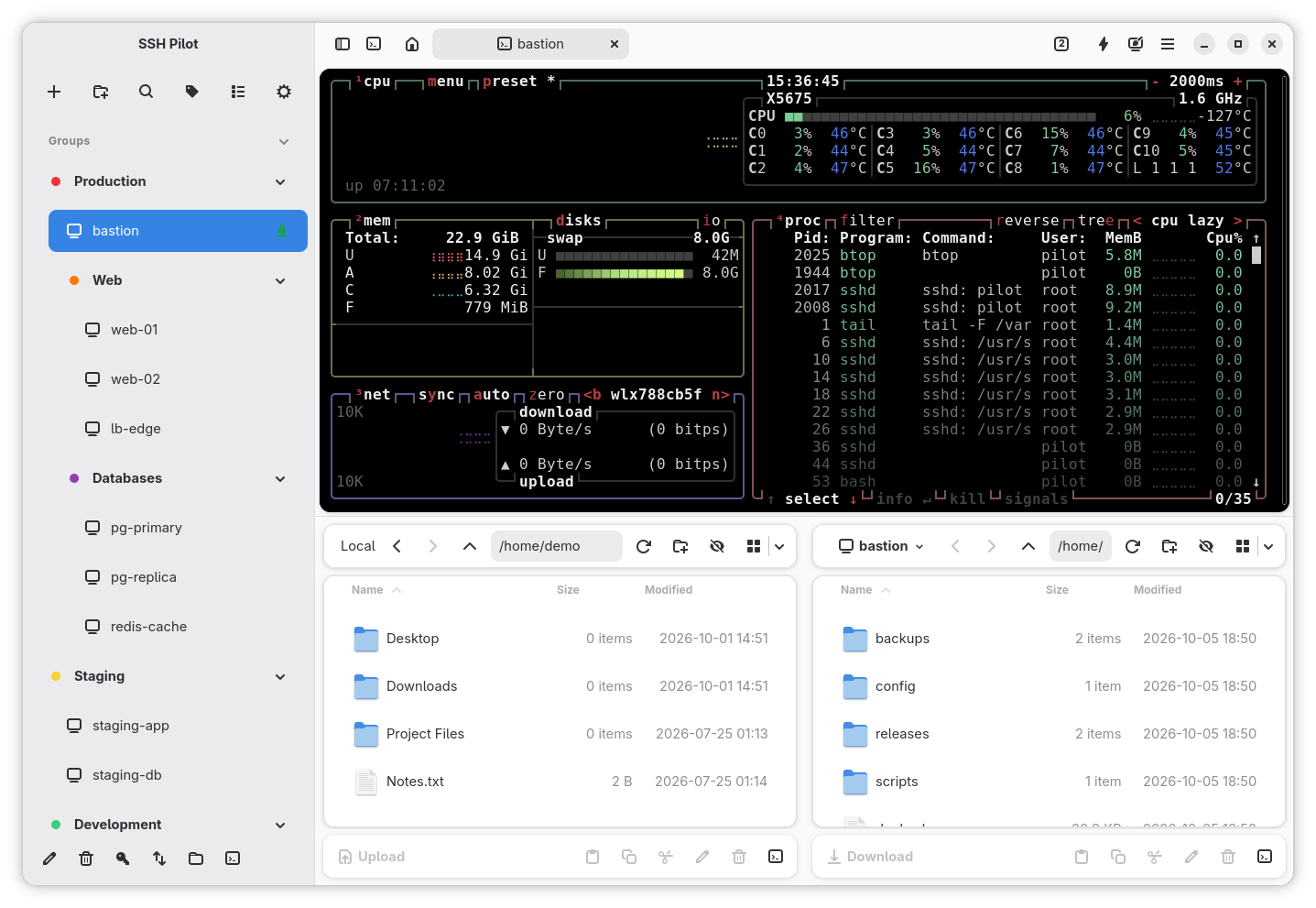The height and width of the screenshot is (908, 1316).
Task: Open the broadcast command screen icon
Action: [1136, 44]
